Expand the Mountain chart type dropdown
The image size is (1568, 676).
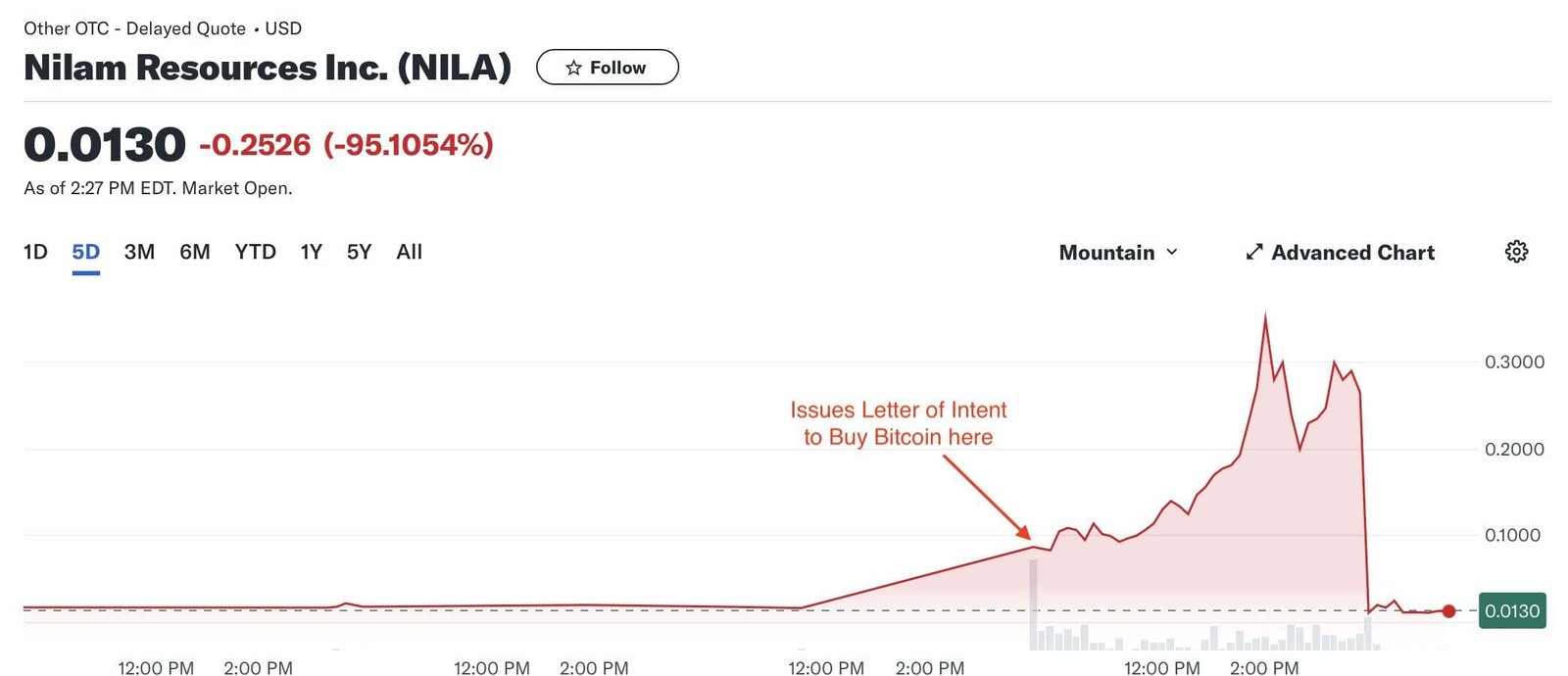(x=1117, y=253)
